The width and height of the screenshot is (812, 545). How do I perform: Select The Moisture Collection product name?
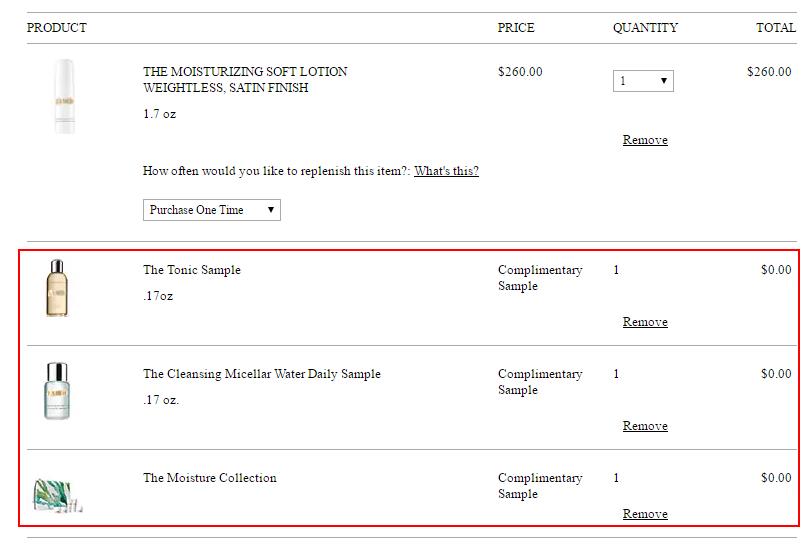(x=210, y=478)
